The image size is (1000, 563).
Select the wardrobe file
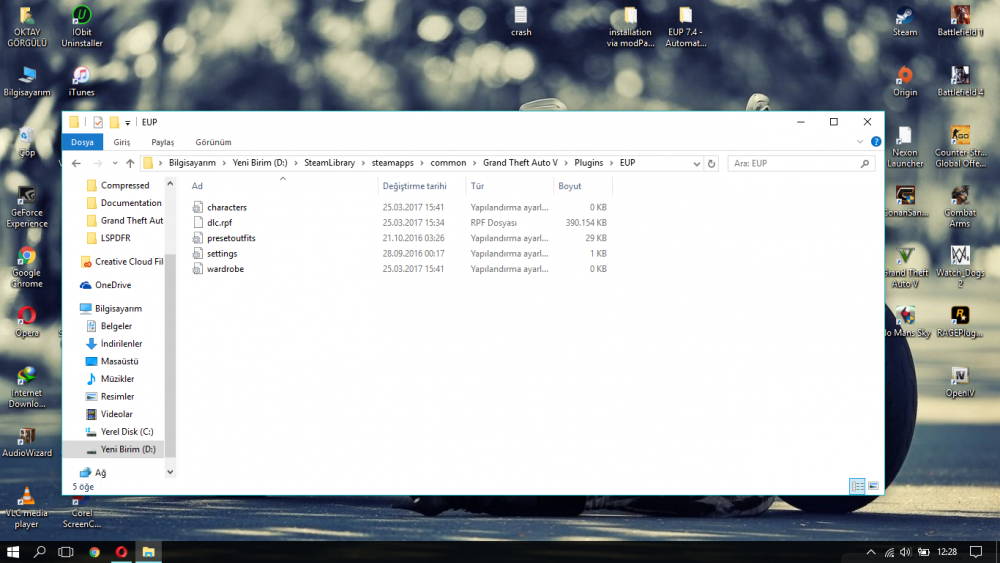click(225, 268)
